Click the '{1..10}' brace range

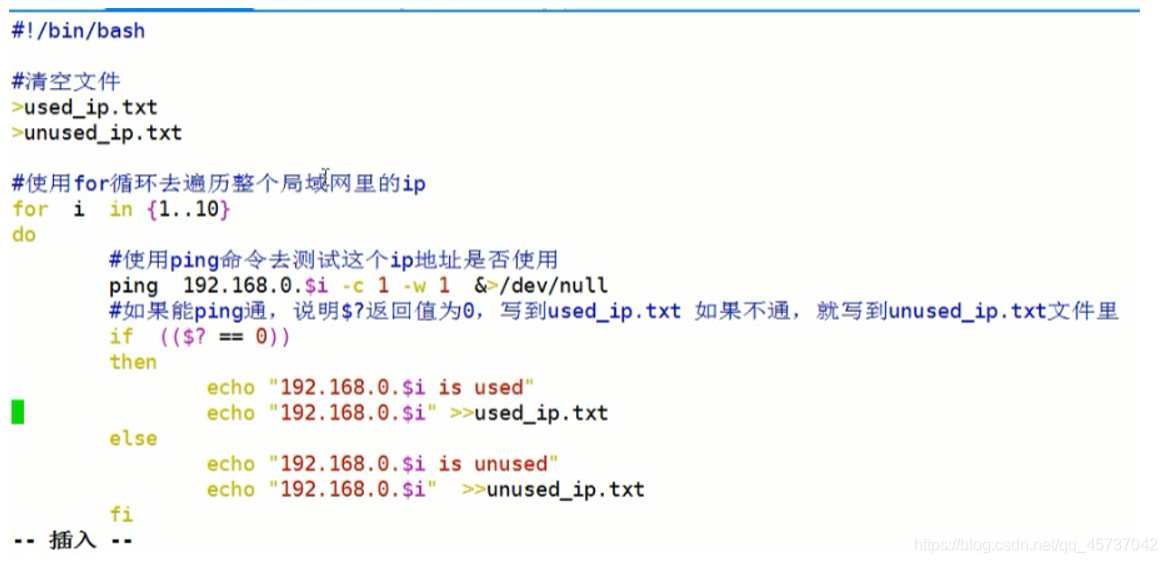pos(189,209)
